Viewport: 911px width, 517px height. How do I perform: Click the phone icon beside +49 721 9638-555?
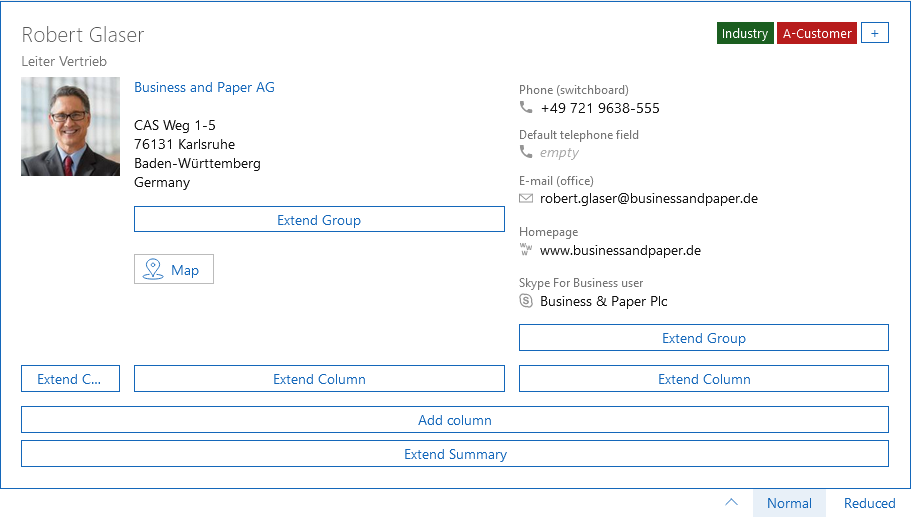[x=526, y=108]
